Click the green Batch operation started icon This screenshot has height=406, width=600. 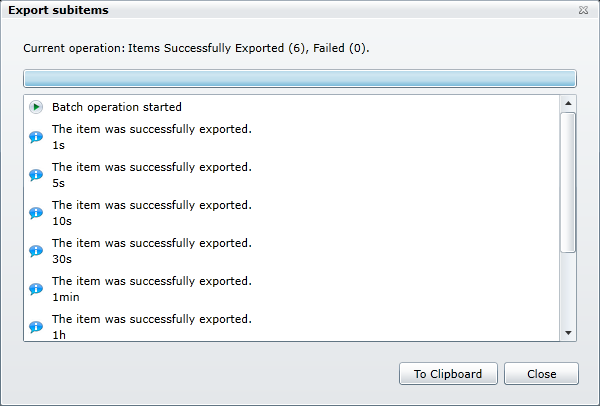coord(36,107)
